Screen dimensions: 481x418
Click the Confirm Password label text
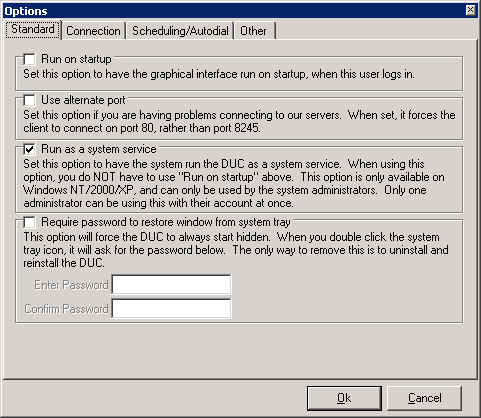[x=66, y=309]
